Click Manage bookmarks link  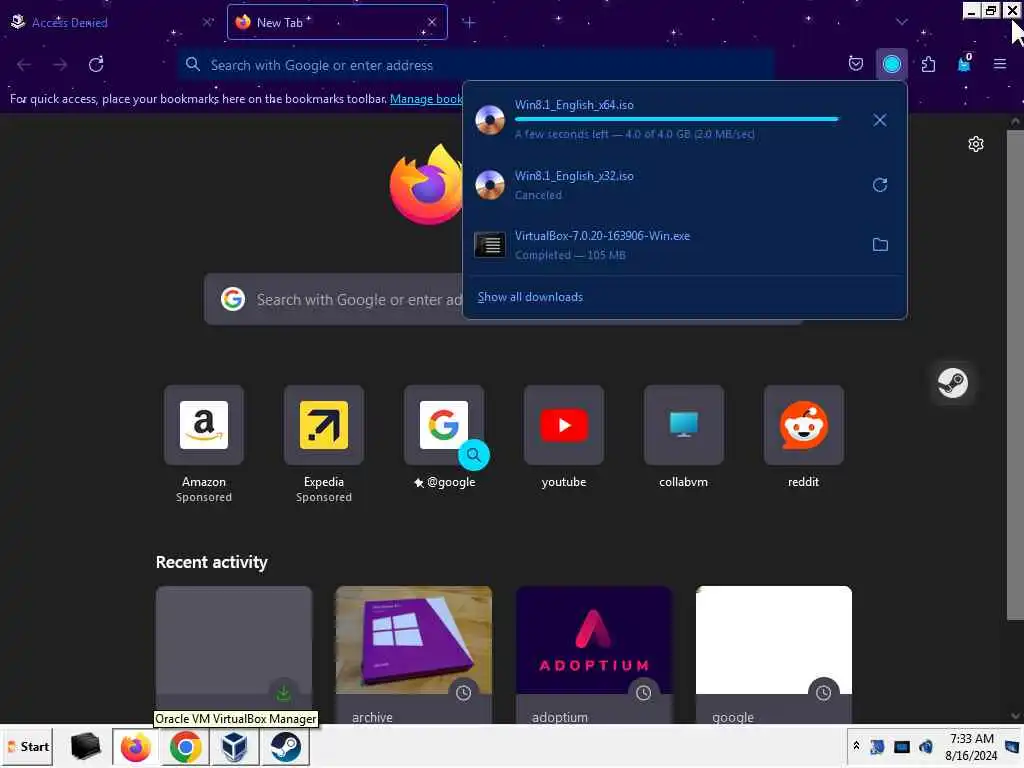pos(426,99)
